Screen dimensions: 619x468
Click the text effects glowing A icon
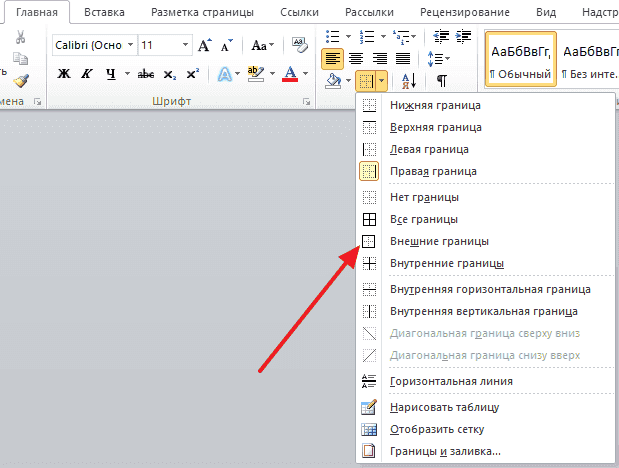(x=225, y=74)
